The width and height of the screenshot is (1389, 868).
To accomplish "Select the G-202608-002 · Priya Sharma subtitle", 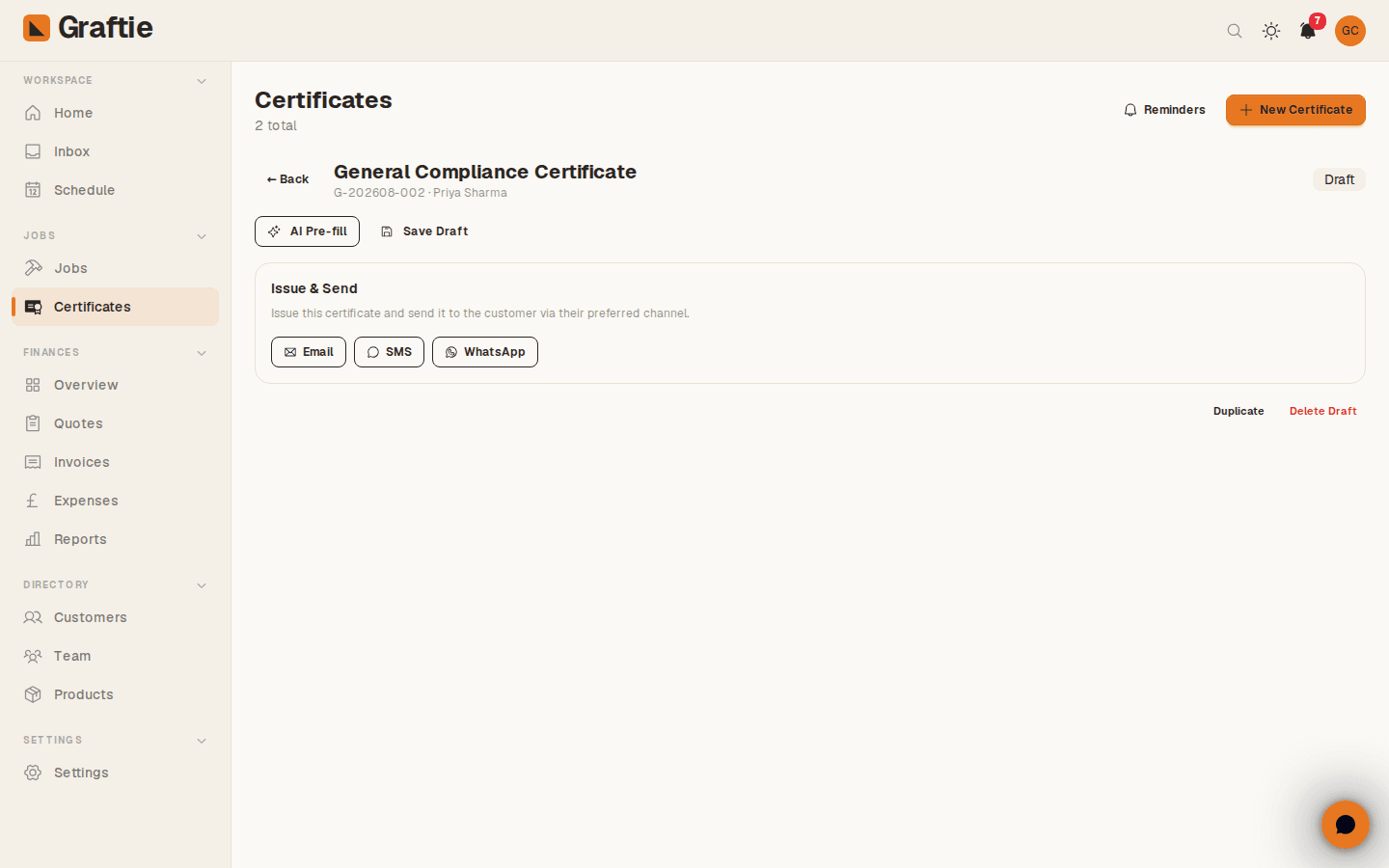I will point(421,193).
